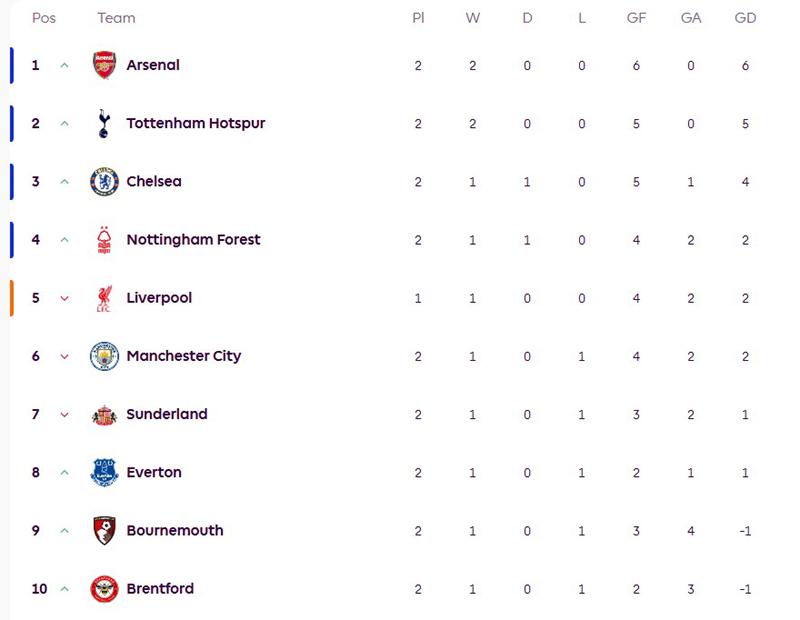Click the Liverpool club crest

[x=104, y=298]
